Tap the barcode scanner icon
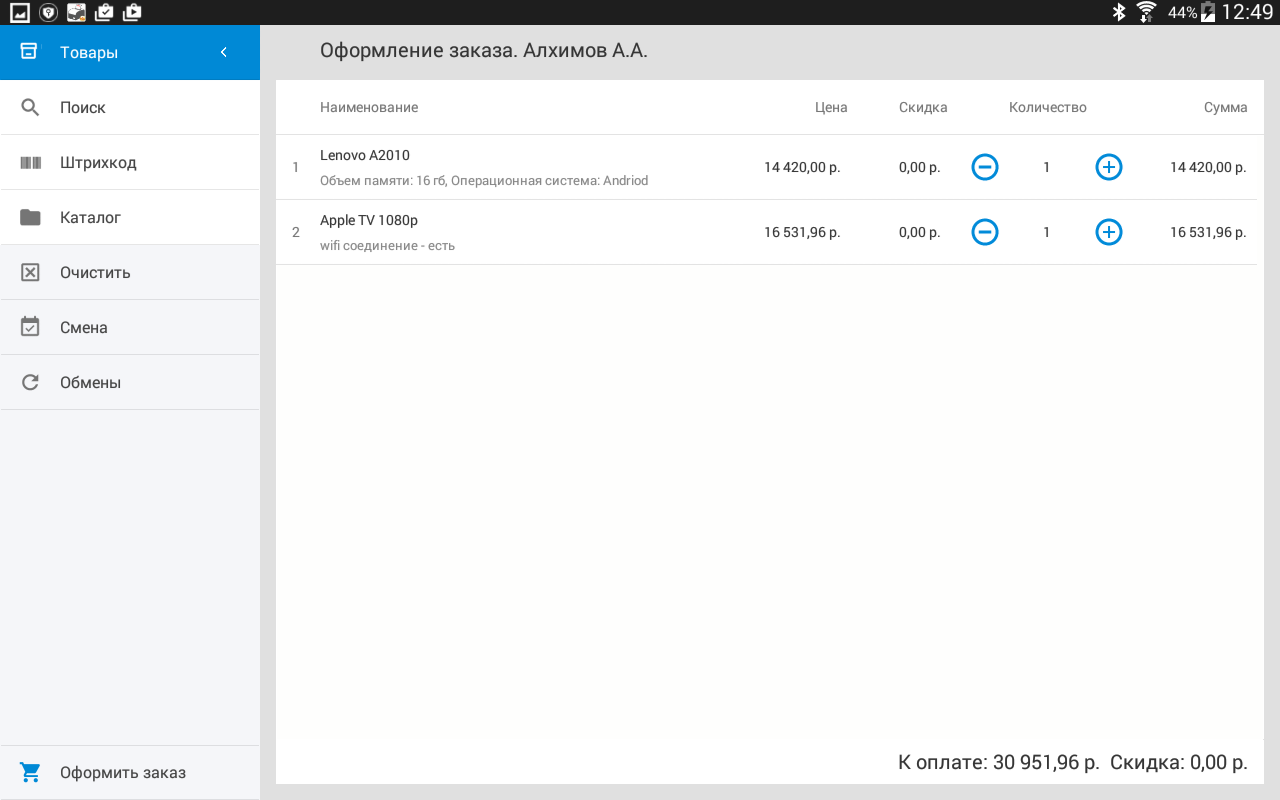This screenshot has width=1280, height=800. point(30,162)
